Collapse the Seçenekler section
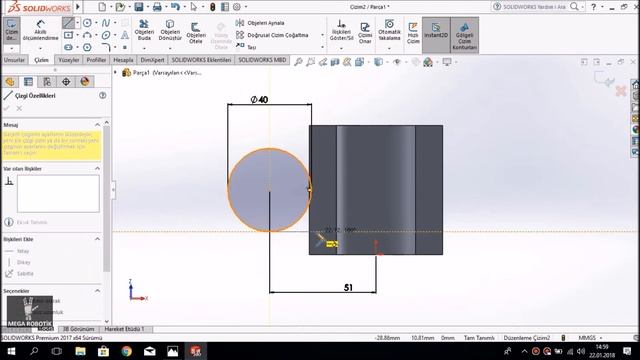 (98, 291)
